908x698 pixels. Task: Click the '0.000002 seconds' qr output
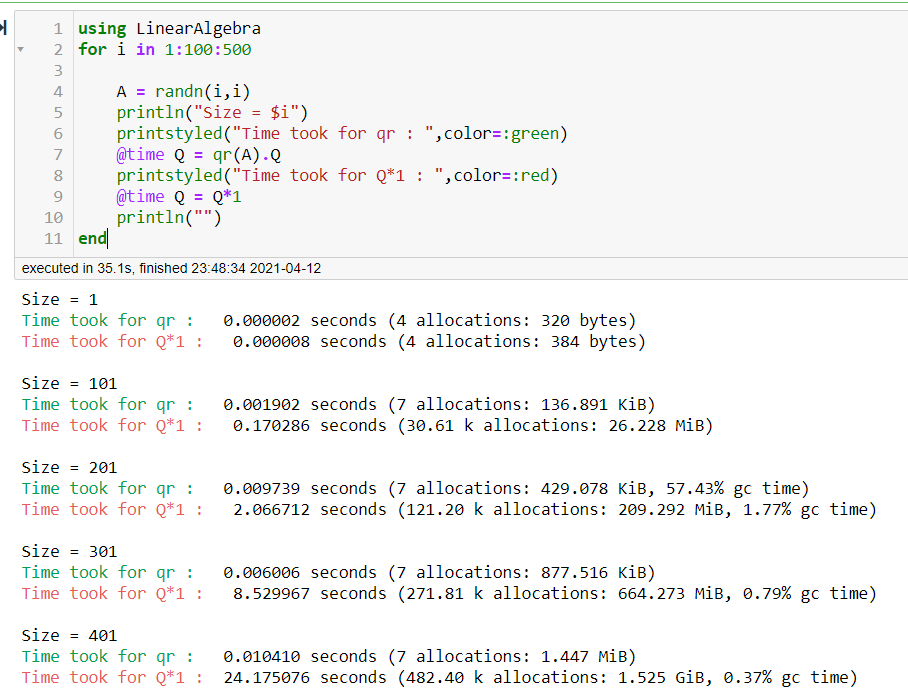click(300, 320)
